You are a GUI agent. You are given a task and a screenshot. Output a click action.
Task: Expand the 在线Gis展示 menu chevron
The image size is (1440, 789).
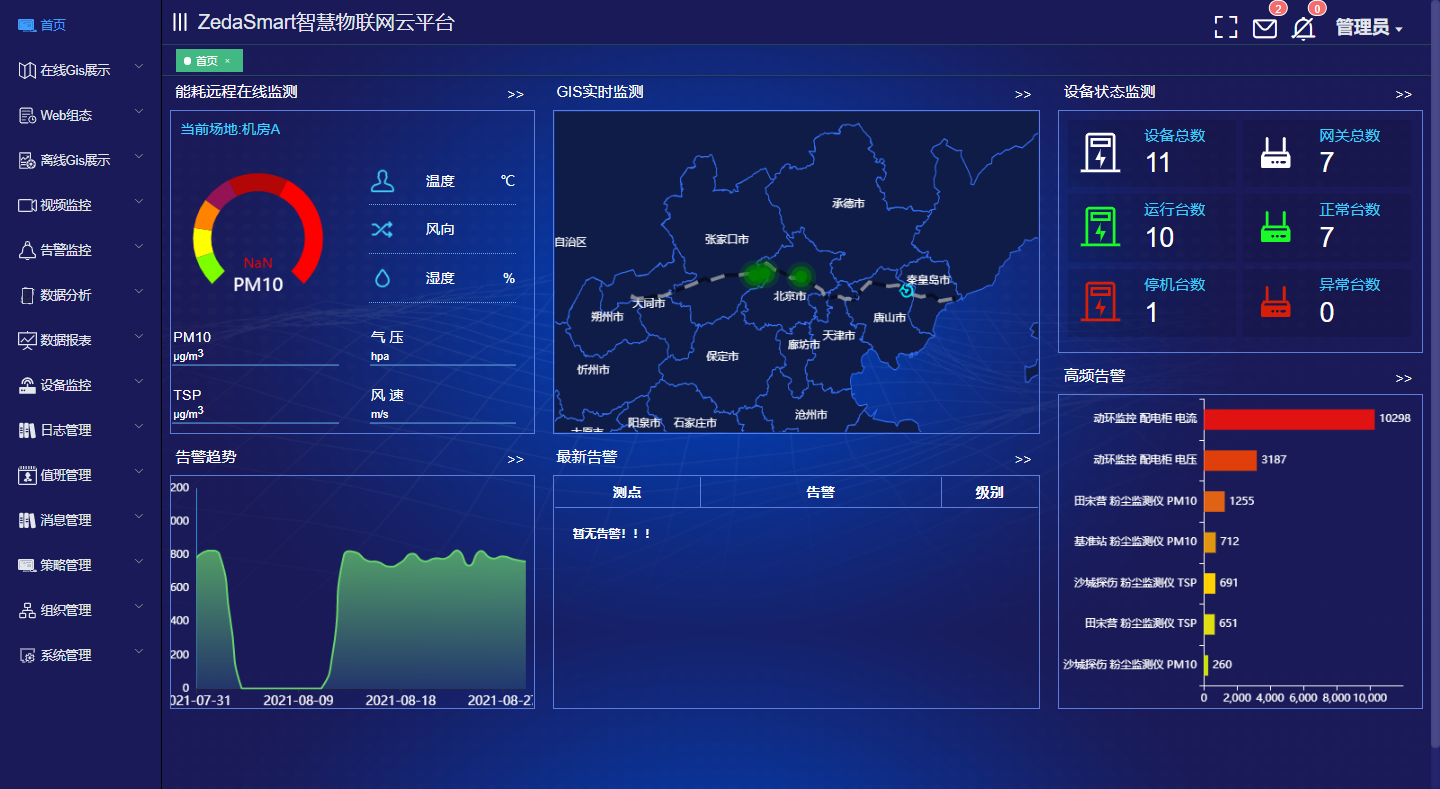(139, 68)
